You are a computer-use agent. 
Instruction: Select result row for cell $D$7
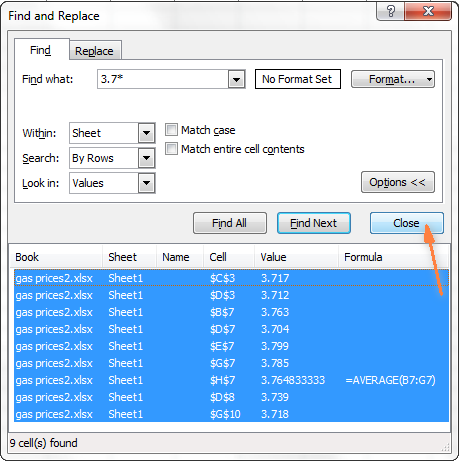[231, 329]
